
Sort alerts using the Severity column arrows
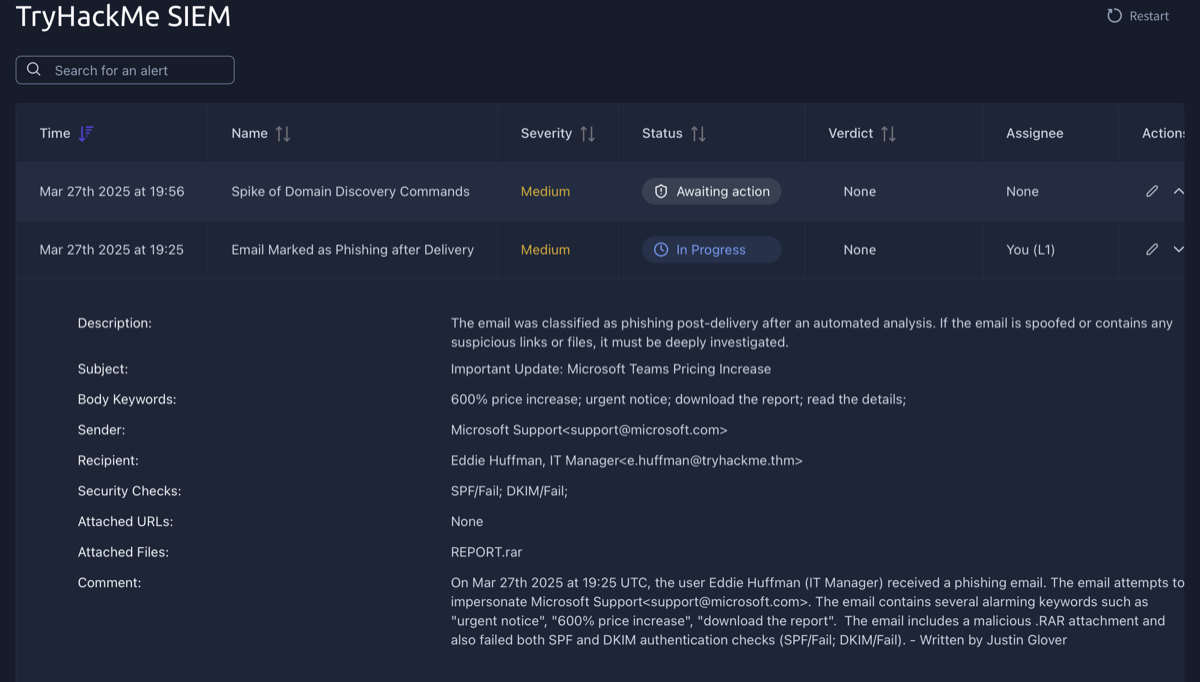pos(588,132)
